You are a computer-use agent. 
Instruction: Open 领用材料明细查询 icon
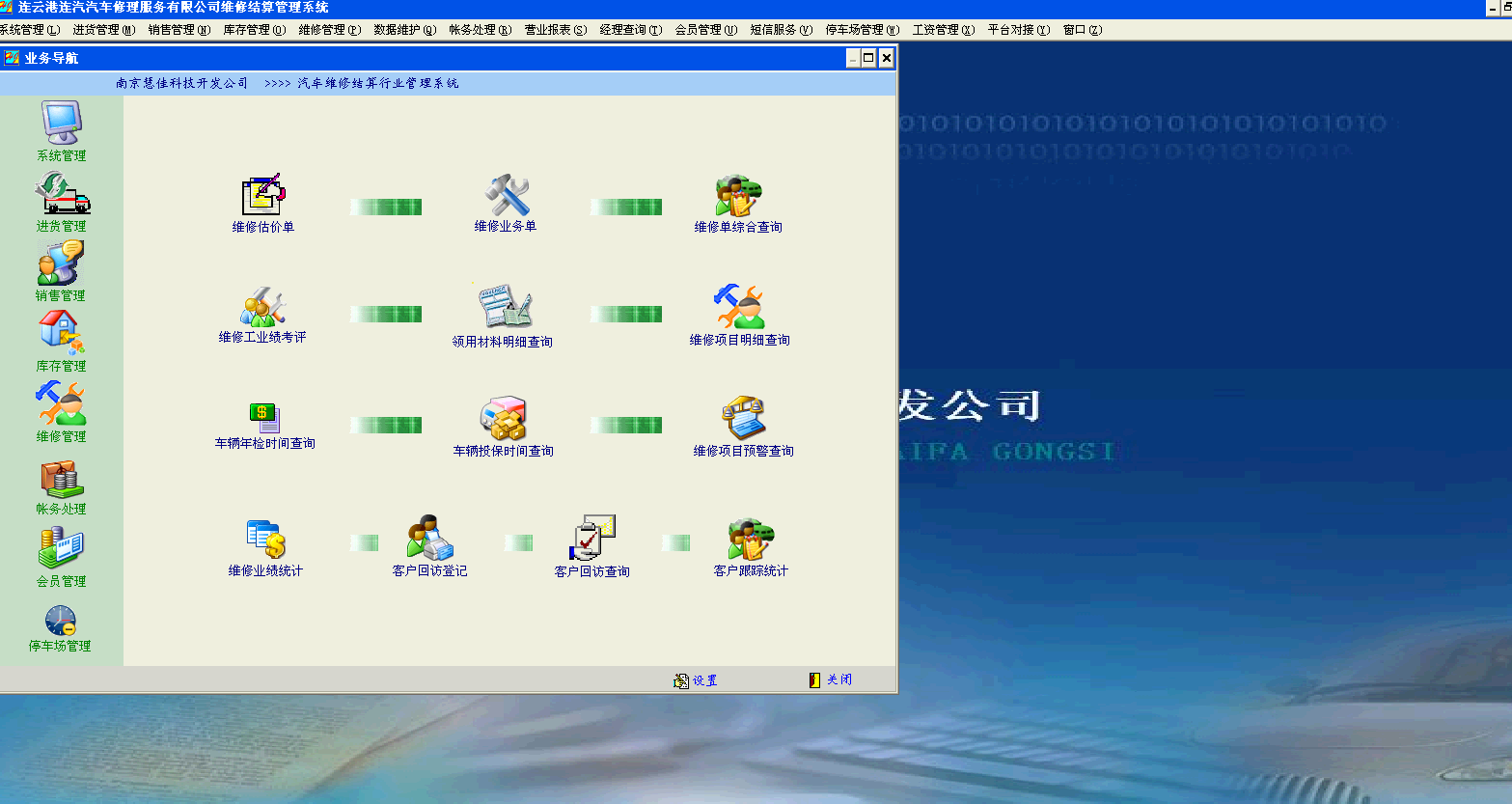504,308
